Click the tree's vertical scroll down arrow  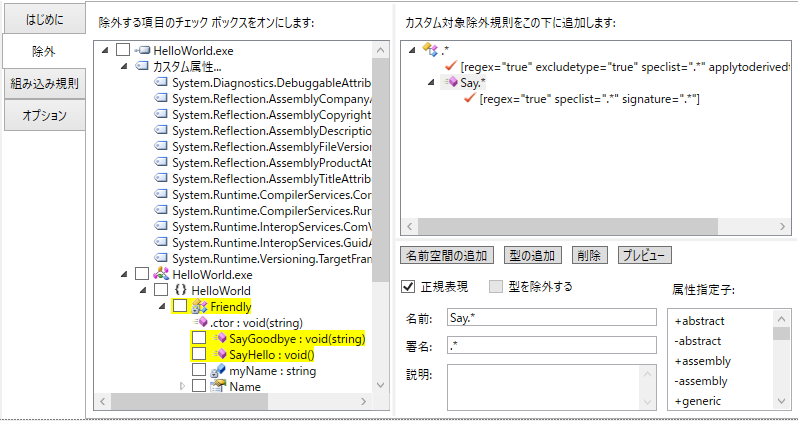[x=381, y=385]
